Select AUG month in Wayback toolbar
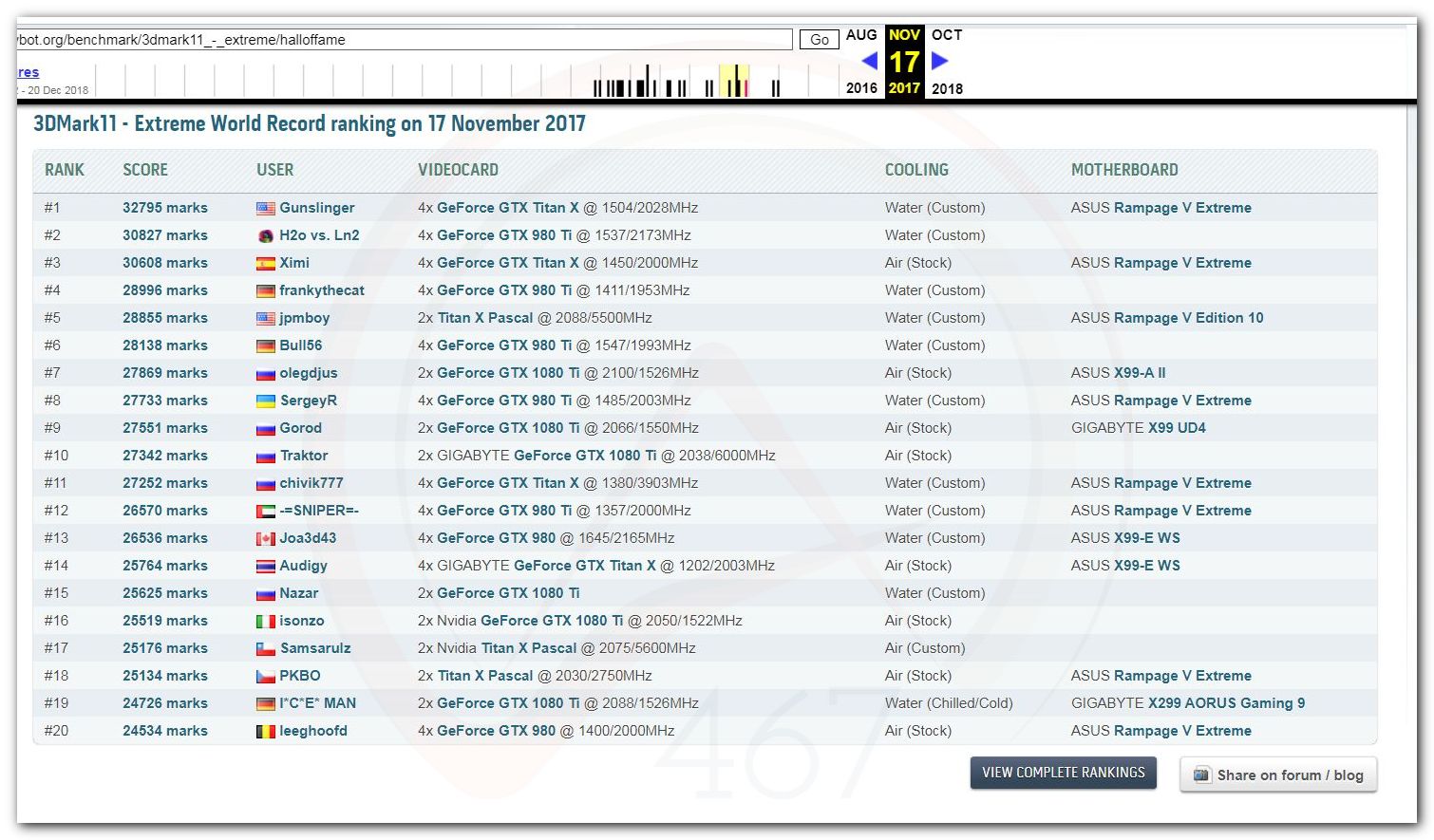Screen dimensions: 1434x840 [x=861, y=35]
